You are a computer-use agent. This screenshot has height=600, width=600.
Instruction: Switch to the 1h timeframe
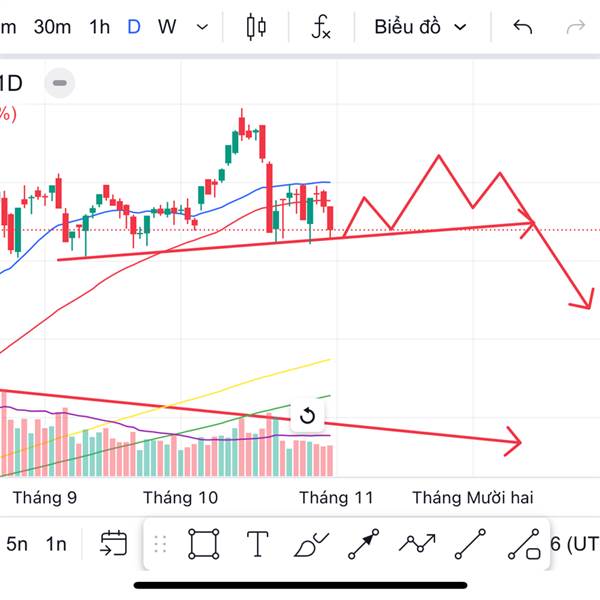point(99,27)
